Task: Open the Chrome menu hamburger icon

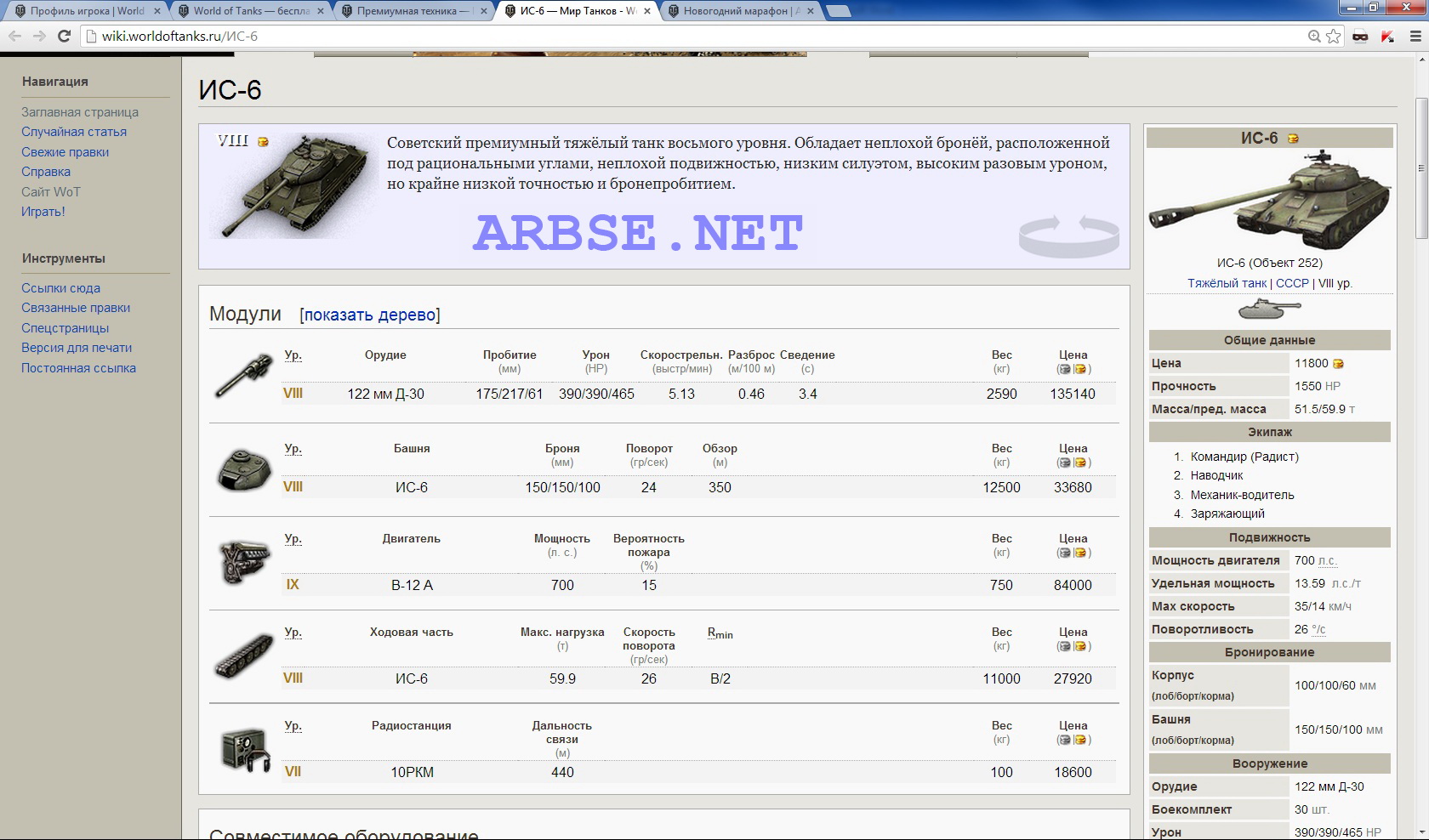Action: point(1416,36)
